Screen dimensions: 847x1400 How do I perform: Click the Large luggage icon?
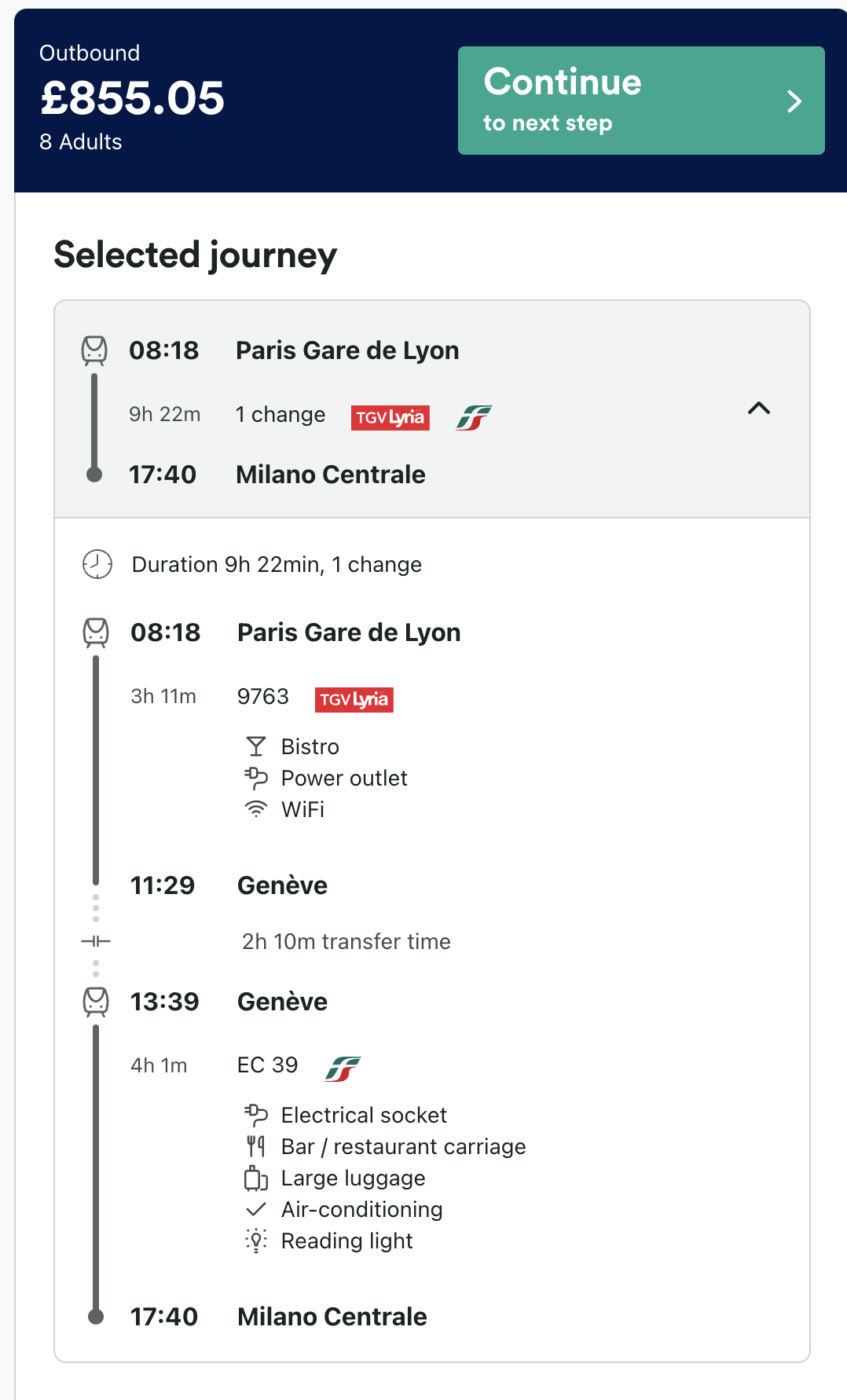pyautogui.click(x=256, y=1178)
